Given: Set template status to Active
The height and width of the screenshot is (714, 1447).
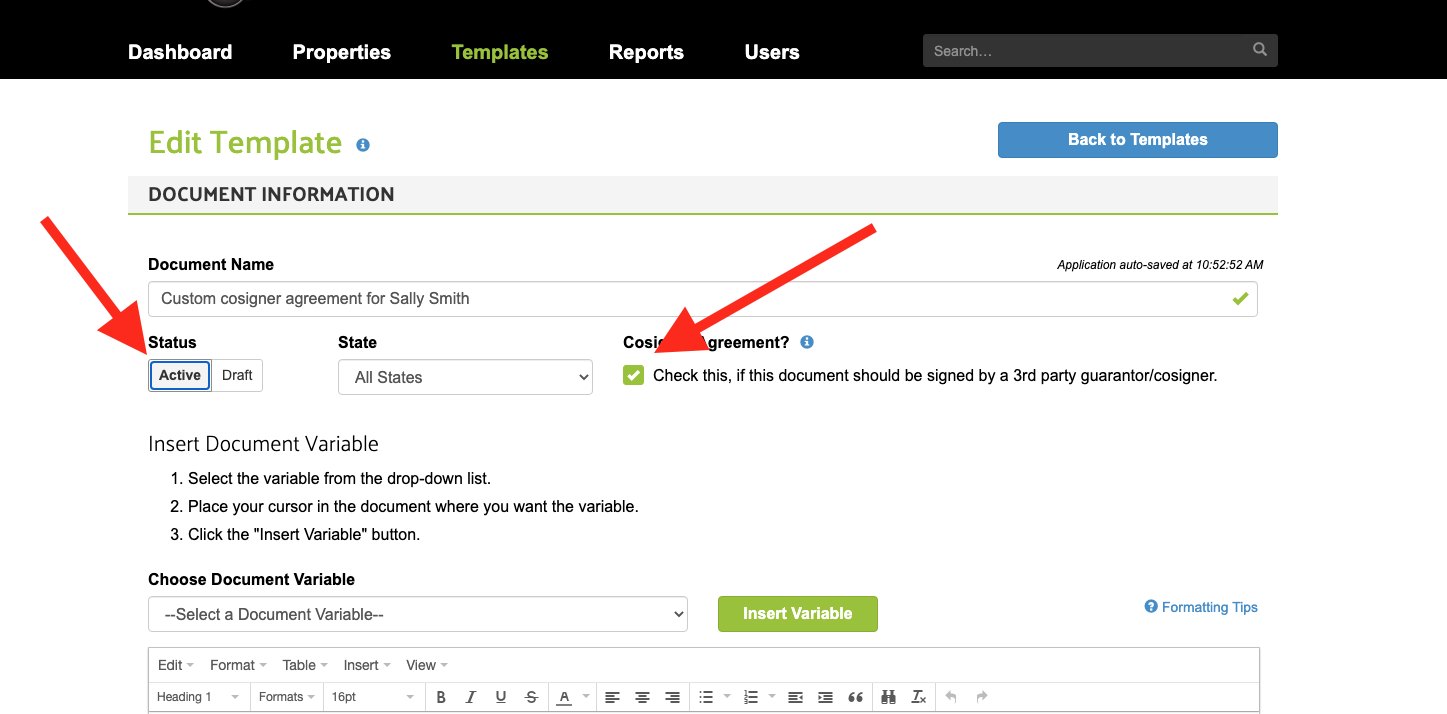Looking at the screenshot, I should pos(180,375).
